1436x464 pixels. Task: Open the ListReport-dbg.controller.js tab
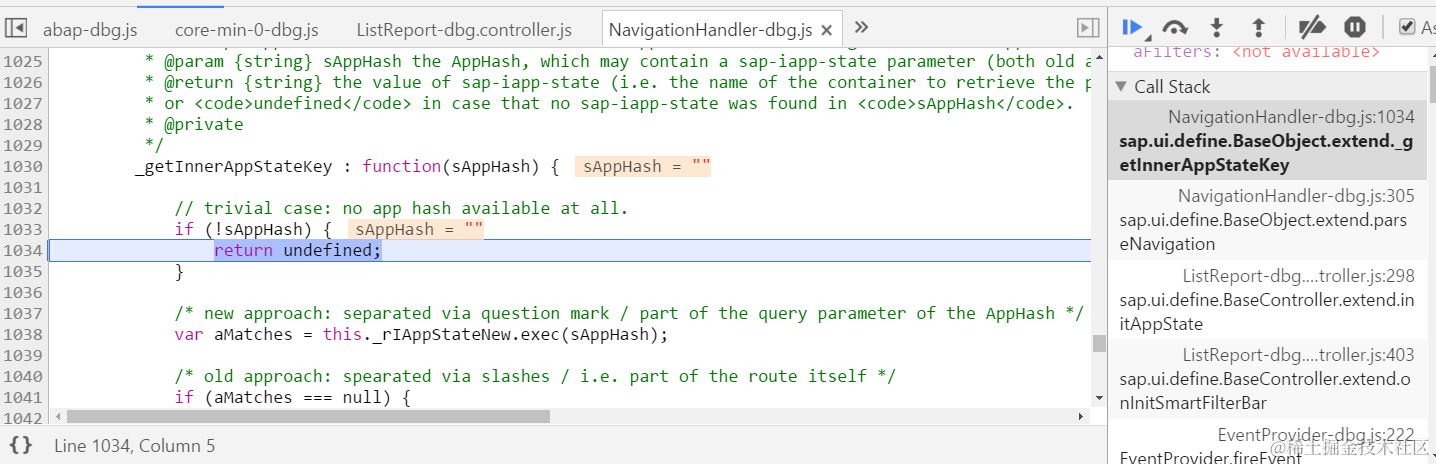[x=464, y=29]
